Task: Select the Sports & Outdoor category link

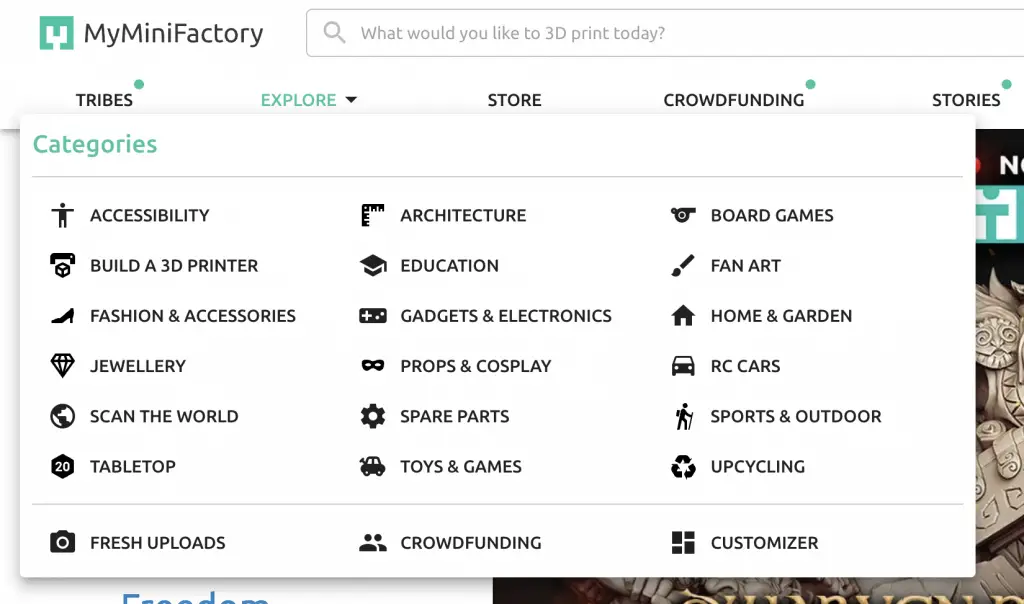Action: pyautogui.click(x=796, y=416)
